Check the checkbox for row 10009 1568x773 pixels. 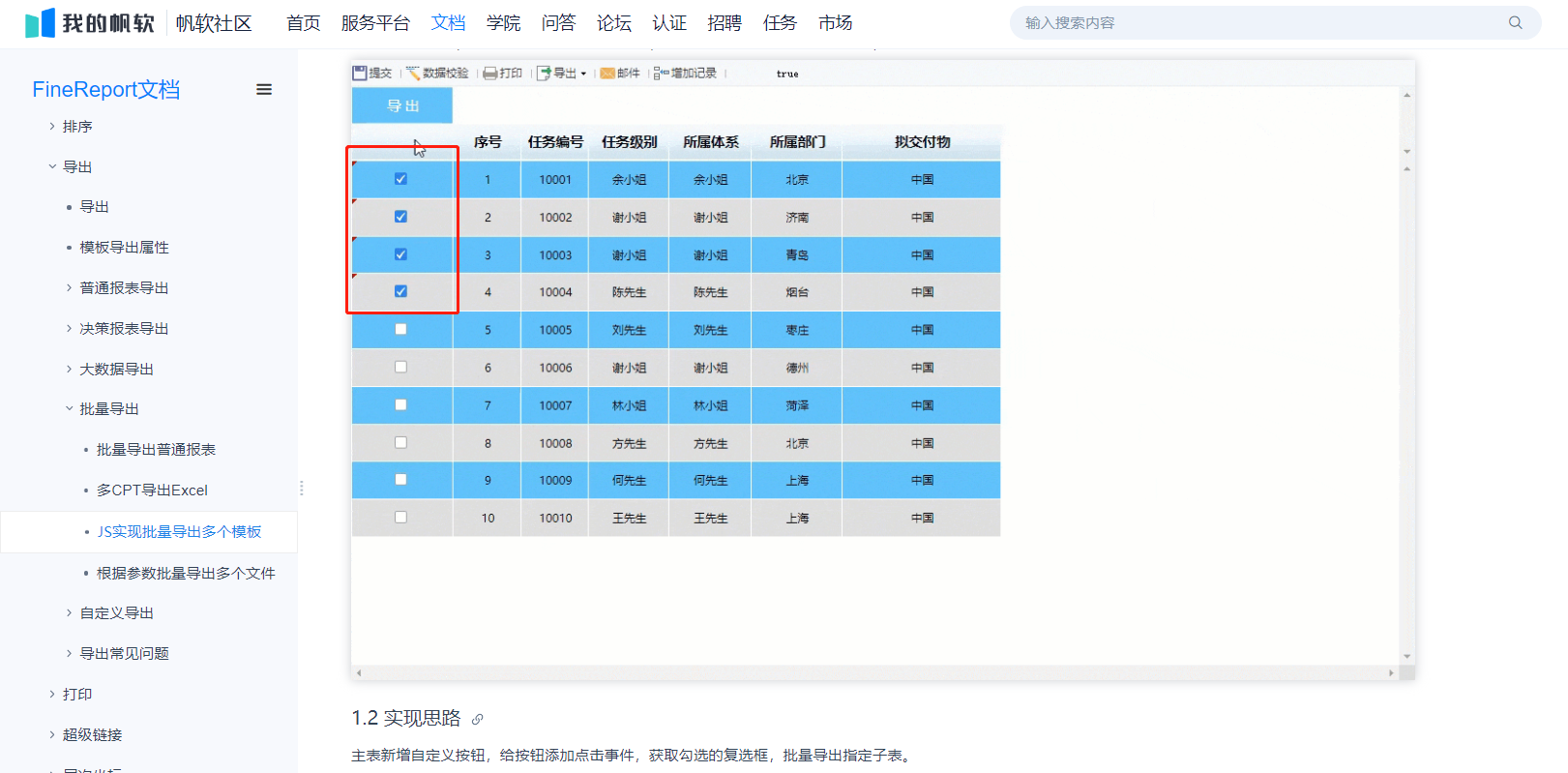[x=400, y=479]
